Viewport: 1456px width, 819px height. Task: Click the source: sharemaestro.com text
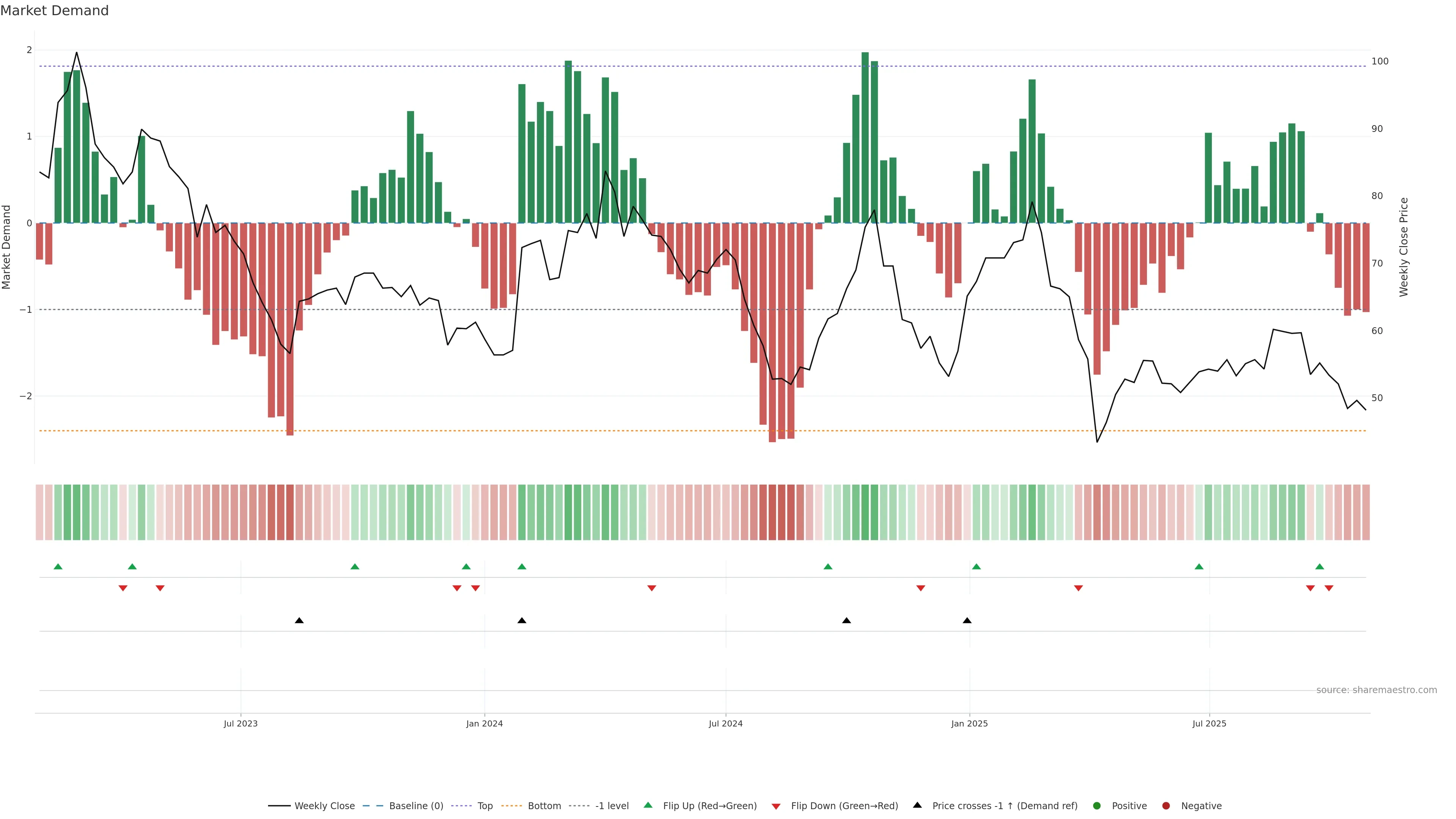(1376, 690)
